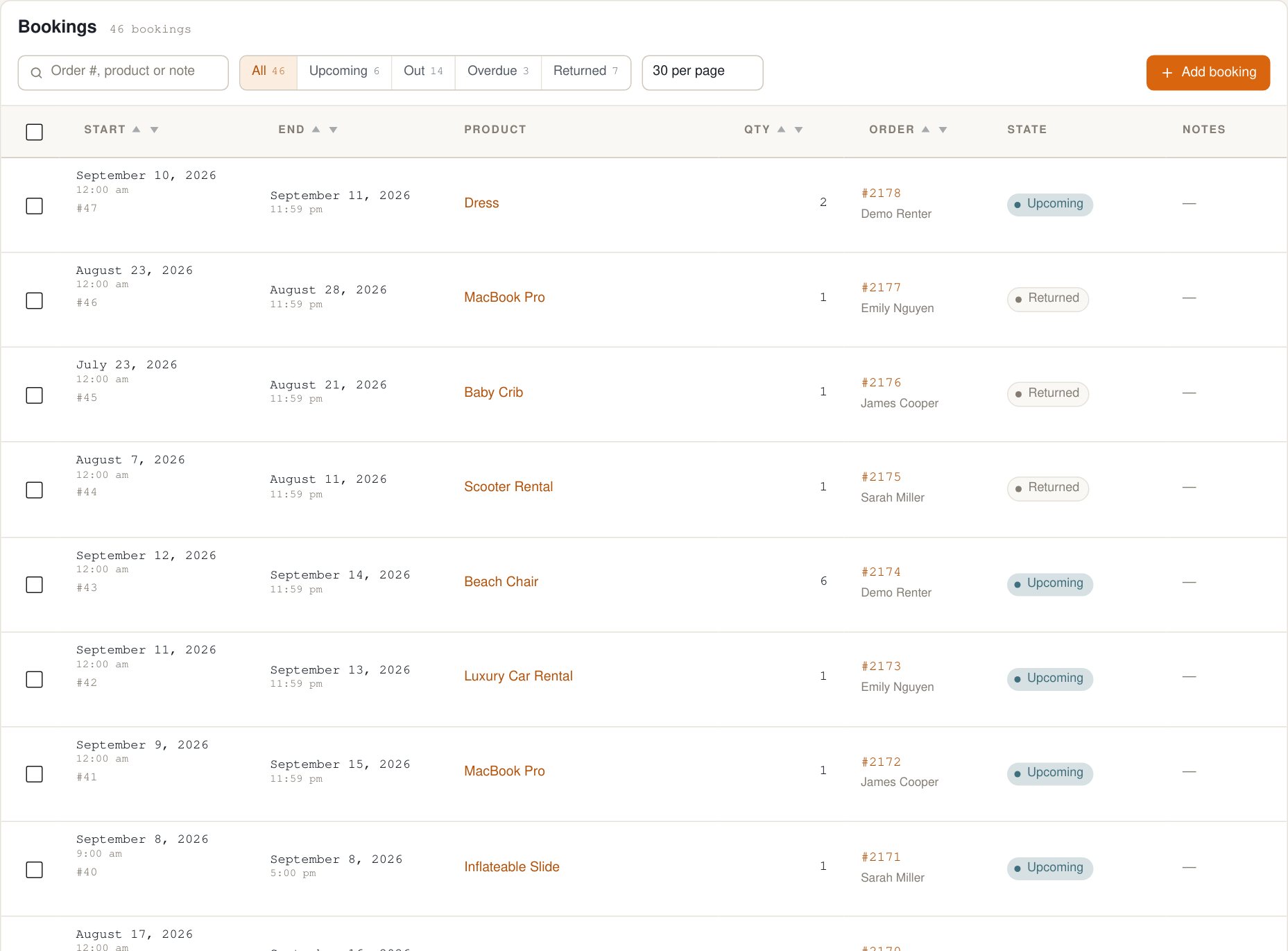Image resolution: width=1288 pixels, height=951 pixels.
Task: Click Returned badge for order #2175
Action: [x=1047, y=488]
